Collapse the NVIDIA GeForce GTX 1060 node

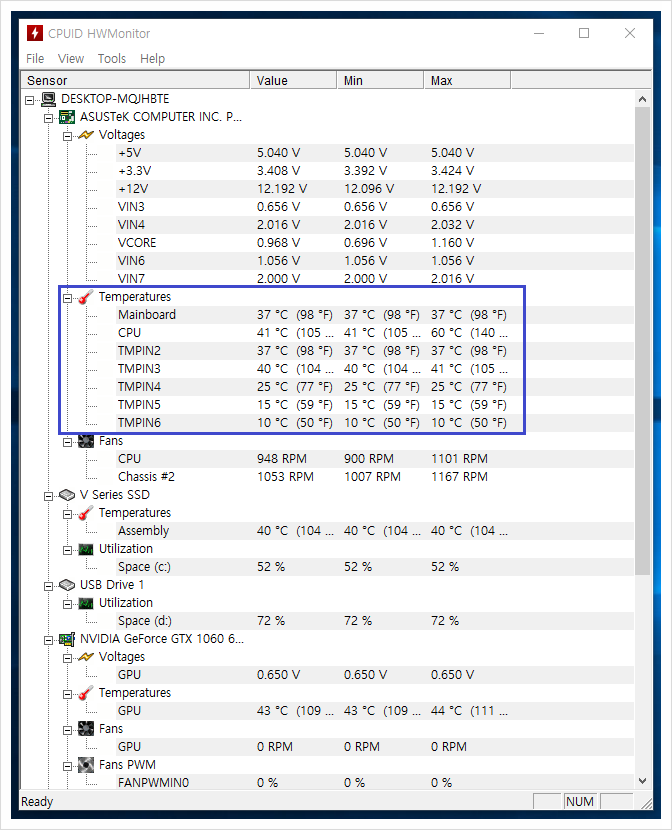pyautogui.click(x=49, y=640)
